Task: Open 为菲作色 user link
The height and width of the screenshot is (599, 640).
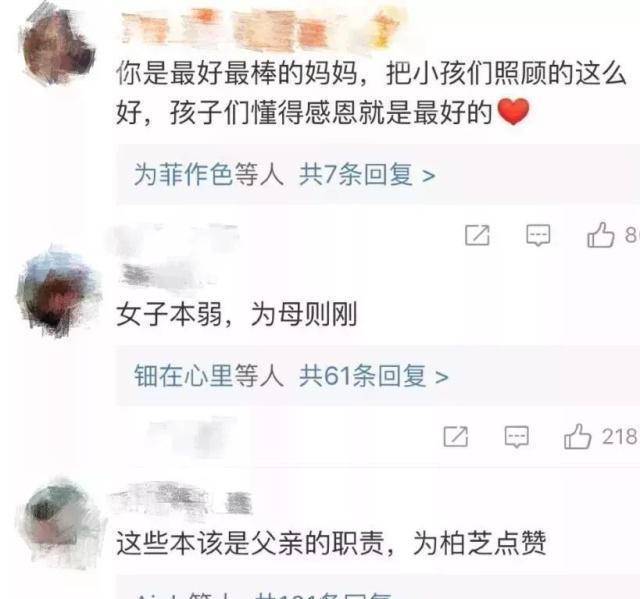Action: click(183, 175)
